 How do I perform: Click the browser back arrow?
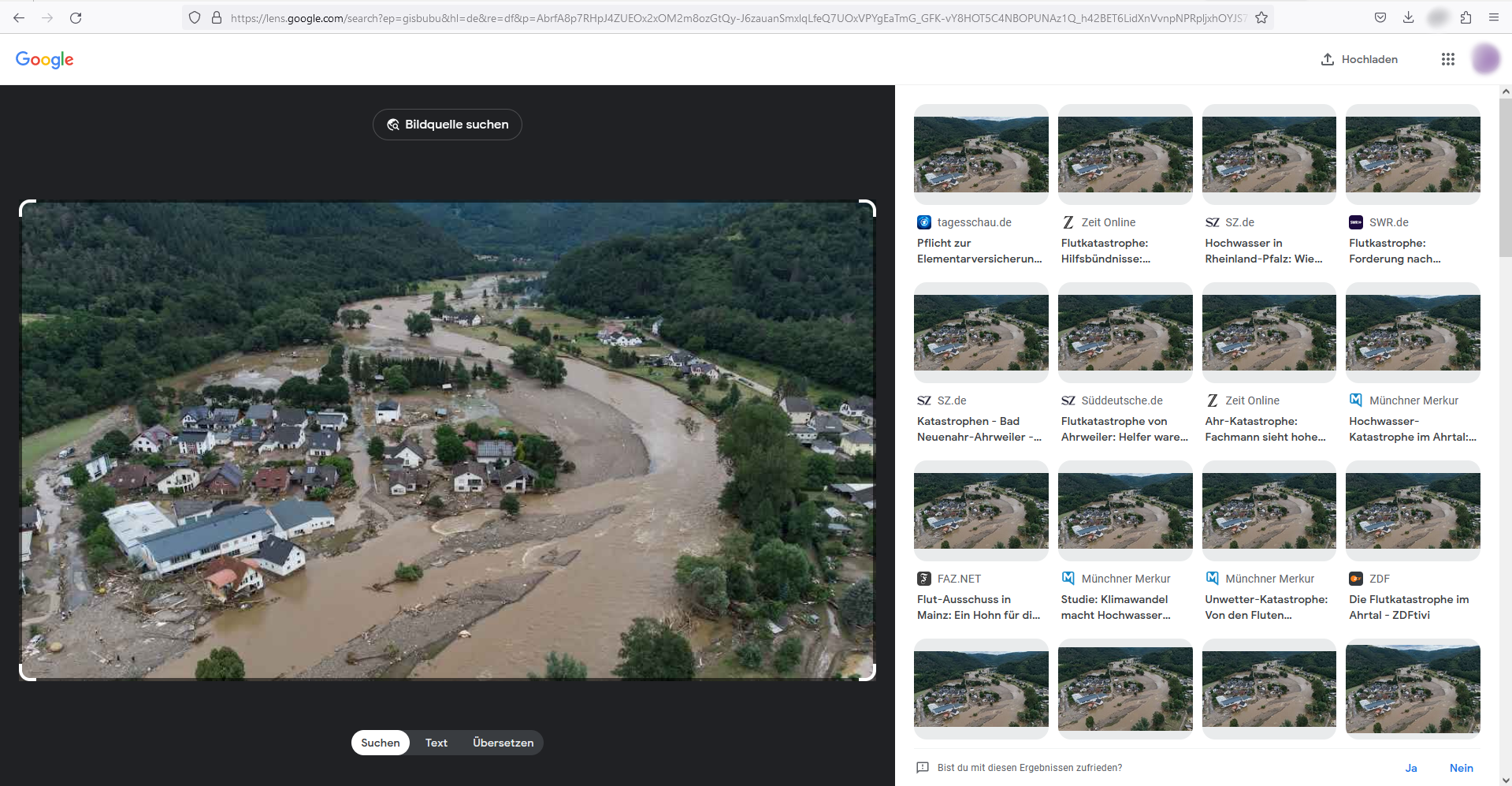(x=19, y=17)
